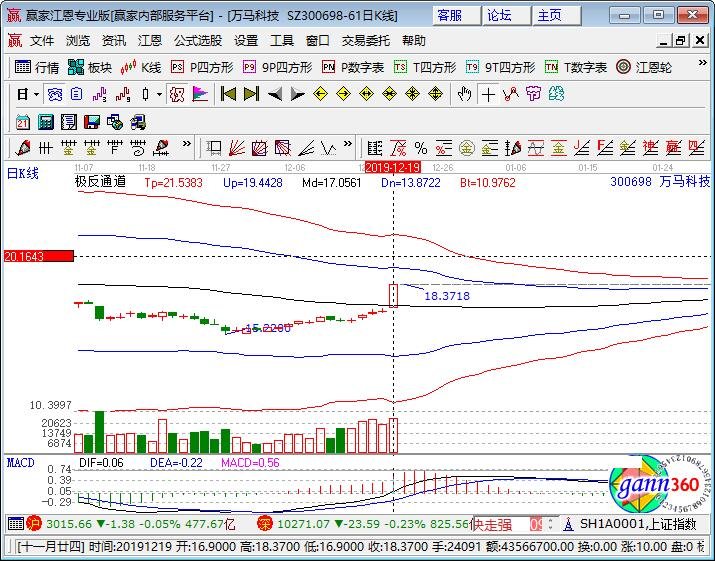Image resolution: width=715 pixels, height=561 pixels.
Task: Click the angle lines tool icon
Action: (x=306, y=148)
